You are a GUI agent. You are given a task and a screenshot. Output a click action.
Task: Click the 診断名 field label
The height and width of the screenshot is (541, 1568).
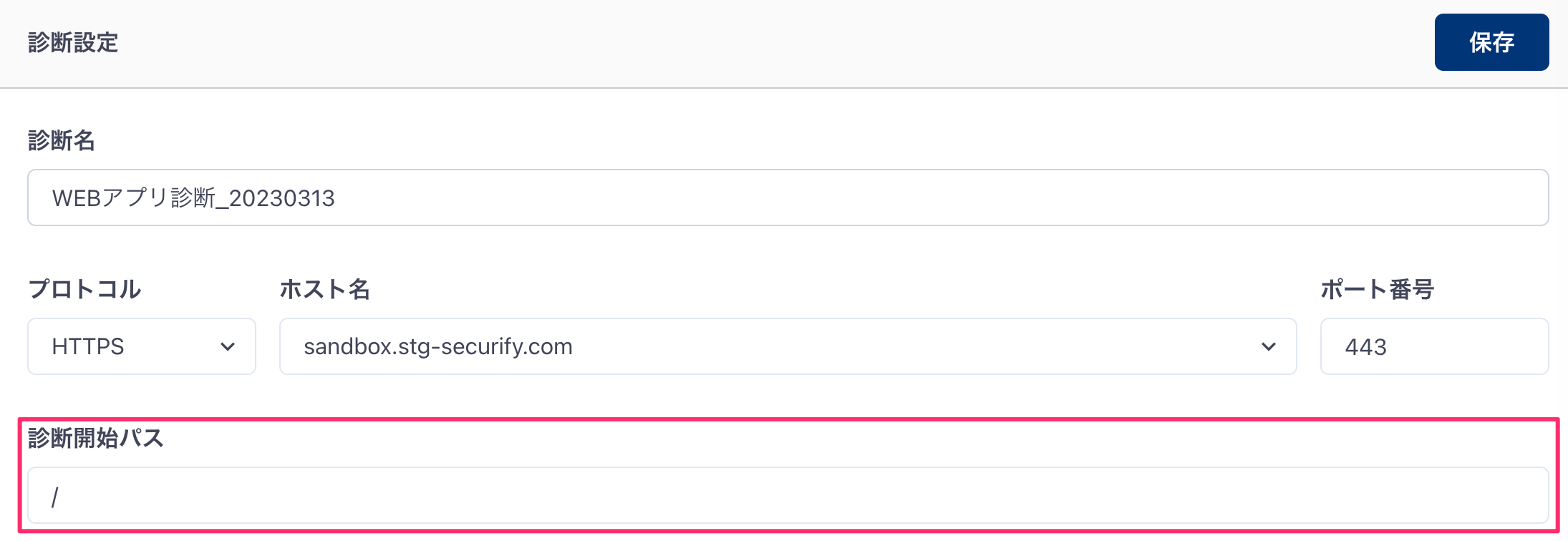62,140
